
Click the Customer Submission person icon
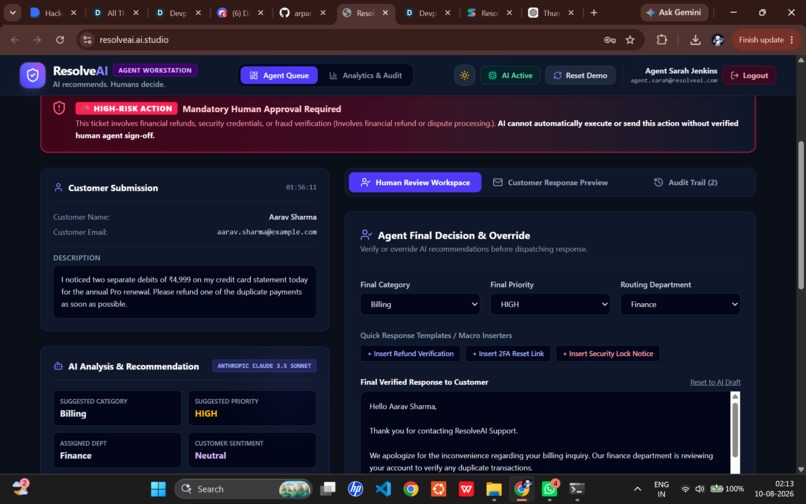58,188
